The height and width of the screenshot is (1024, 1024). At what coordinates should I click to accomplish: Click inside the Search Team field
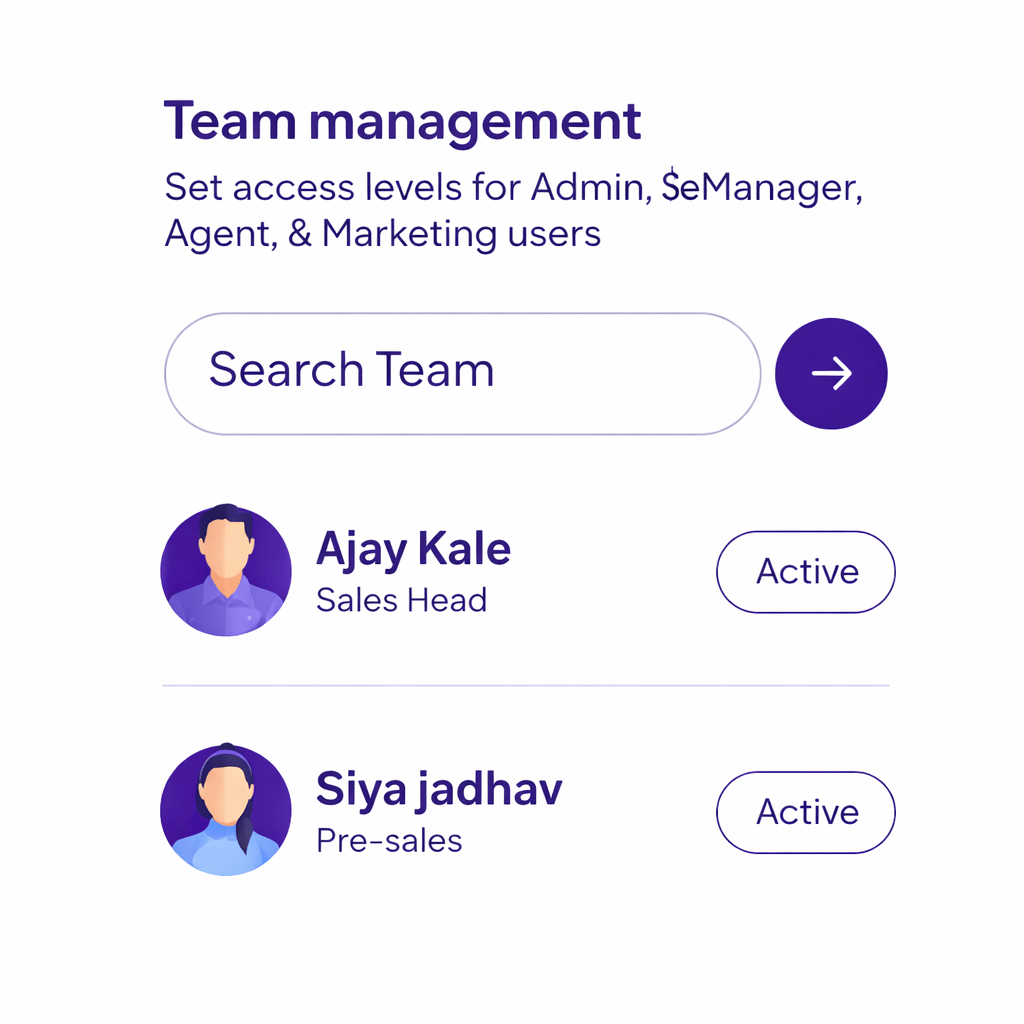pyautogui.click(x=460, y=374)
